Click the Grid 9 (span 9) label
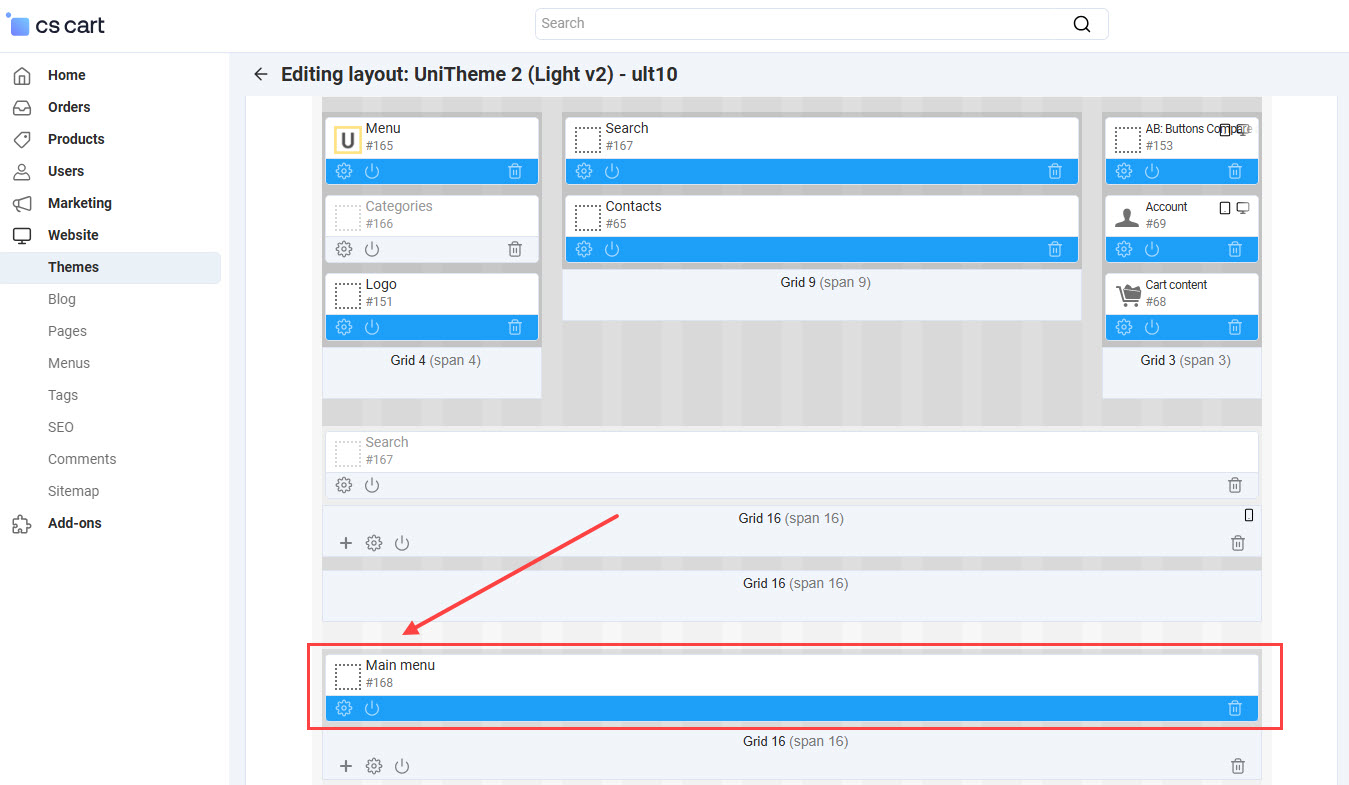Viewport: 1349px width, 785px height. coord(825,282)
